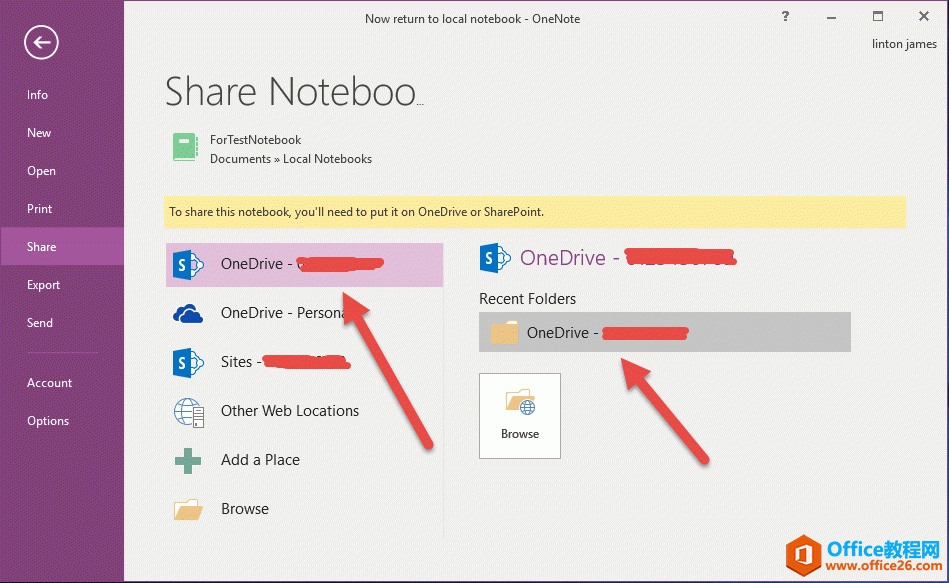Click the blue cloud OneDrive Personal icon
The image size is (949, 583).
pos(188,314)
